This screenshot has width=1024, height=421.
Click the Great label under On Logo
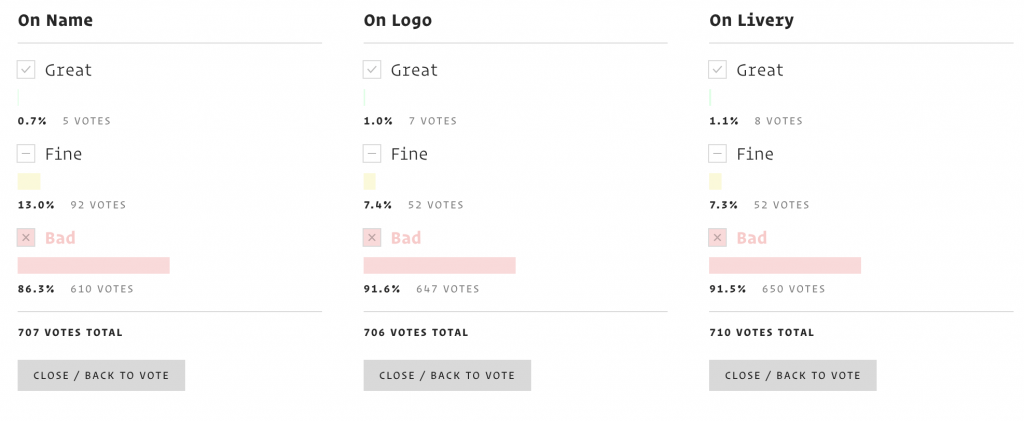coord(415,70)
